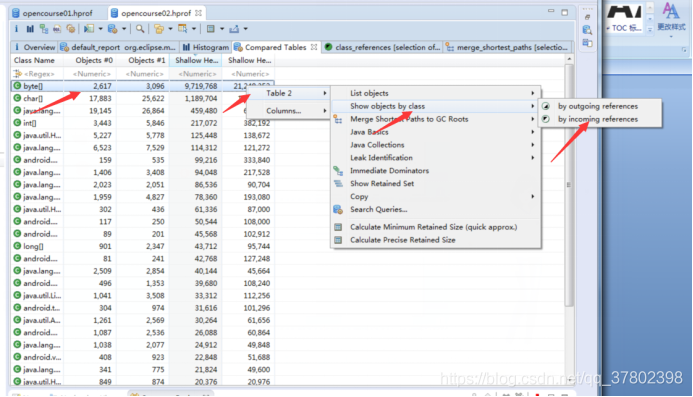693x397 pixels.
Task: Open the class_references tab
Action: (x=383, y=47)
